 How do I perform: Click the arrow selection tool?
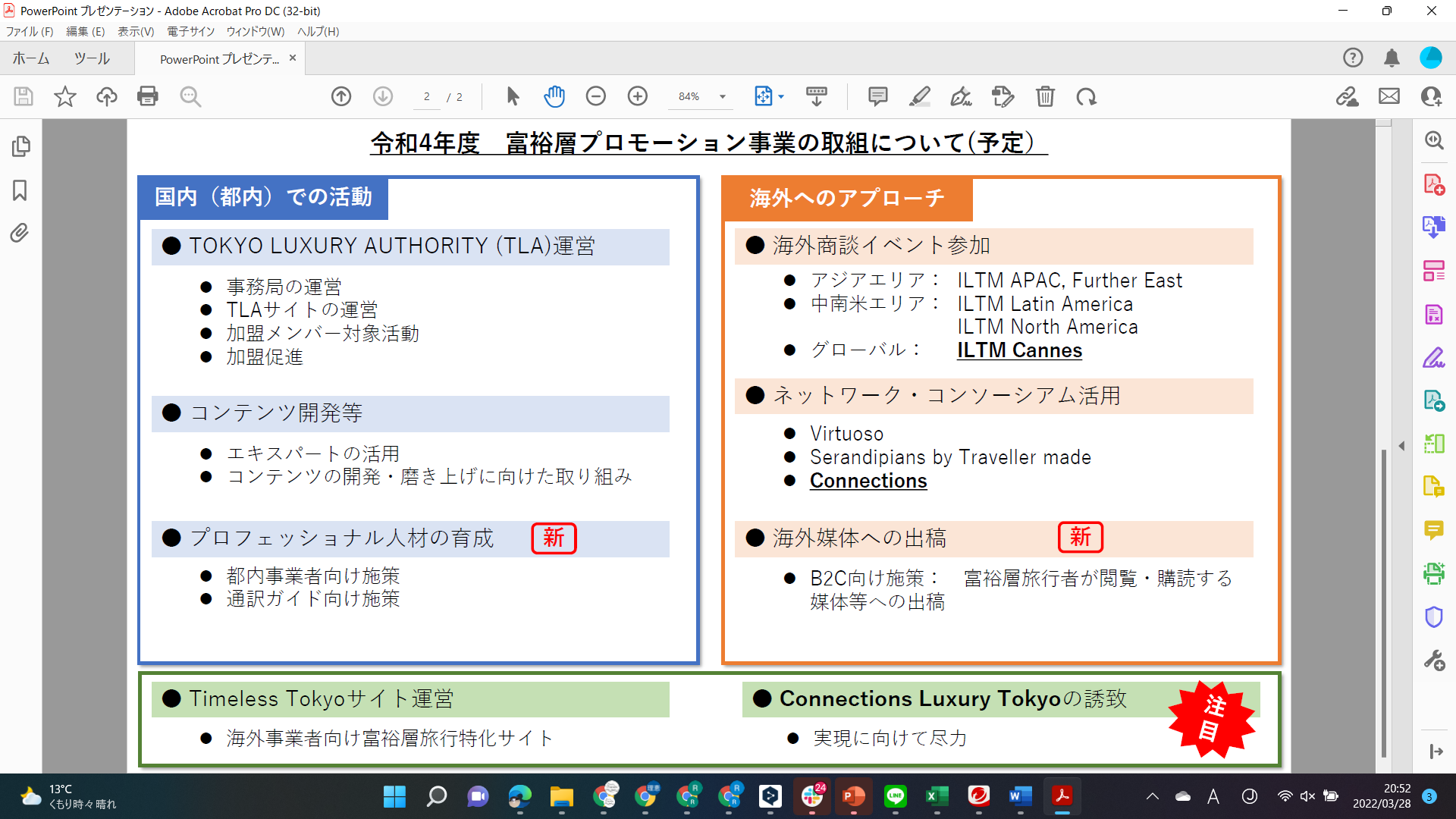coord(513,96)
